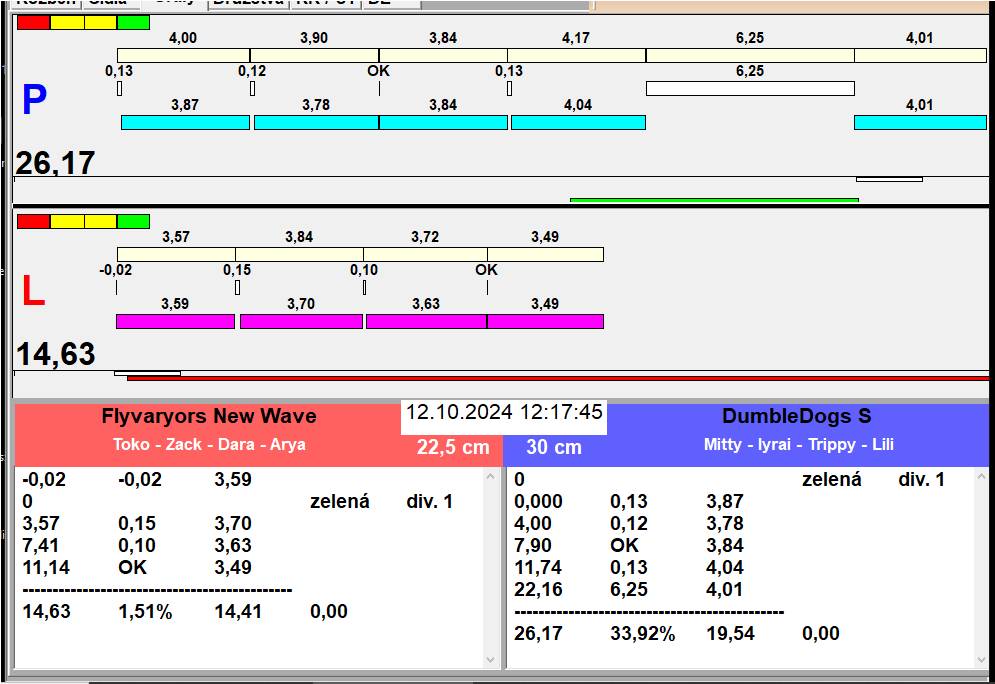Image resolution: width=995 pixels, height=684 pixels.
Task: Click the down arrow in the DumbleDogs results list
Action: coord(982,660)
